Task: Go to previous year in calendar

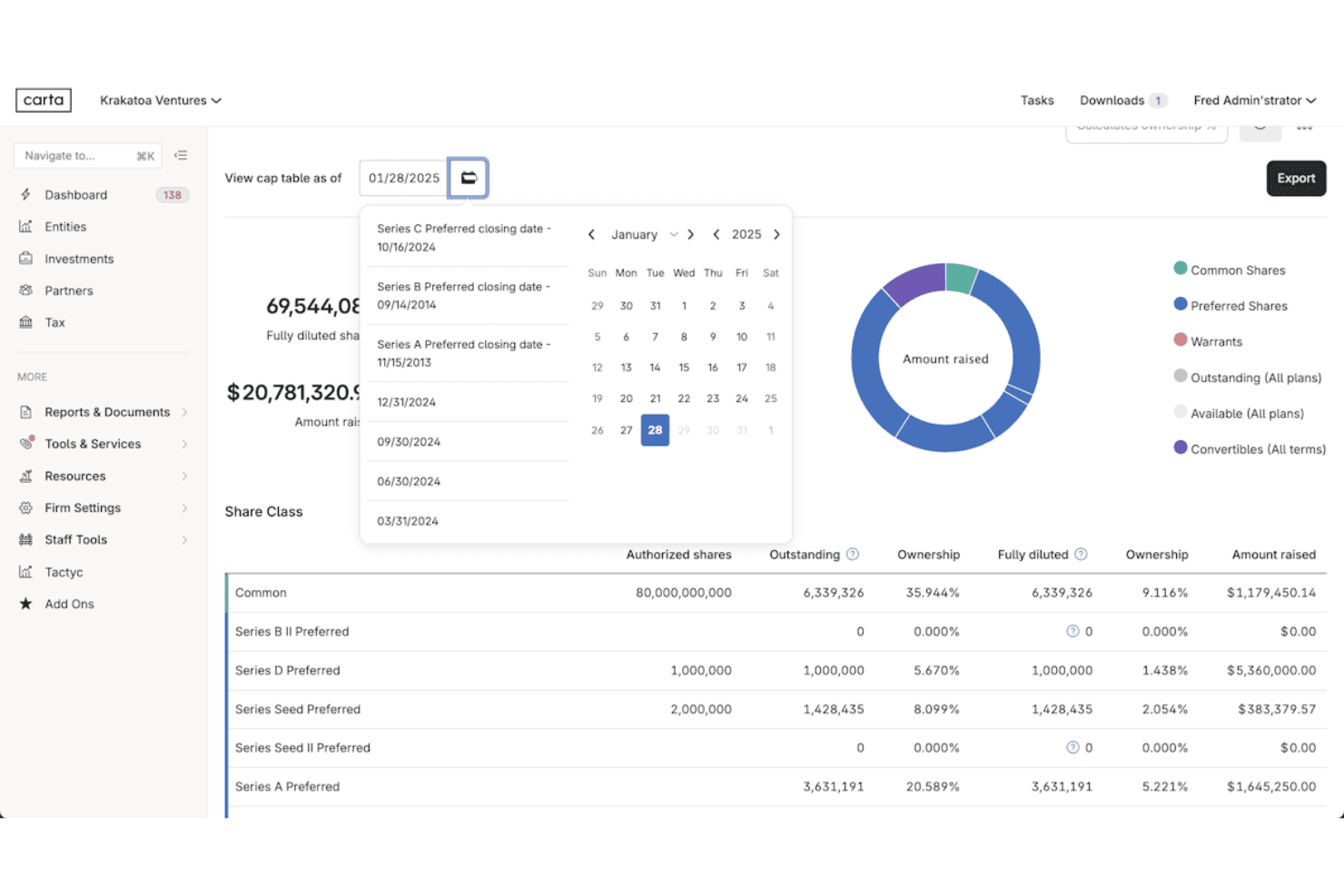Action: pos(716,234)
